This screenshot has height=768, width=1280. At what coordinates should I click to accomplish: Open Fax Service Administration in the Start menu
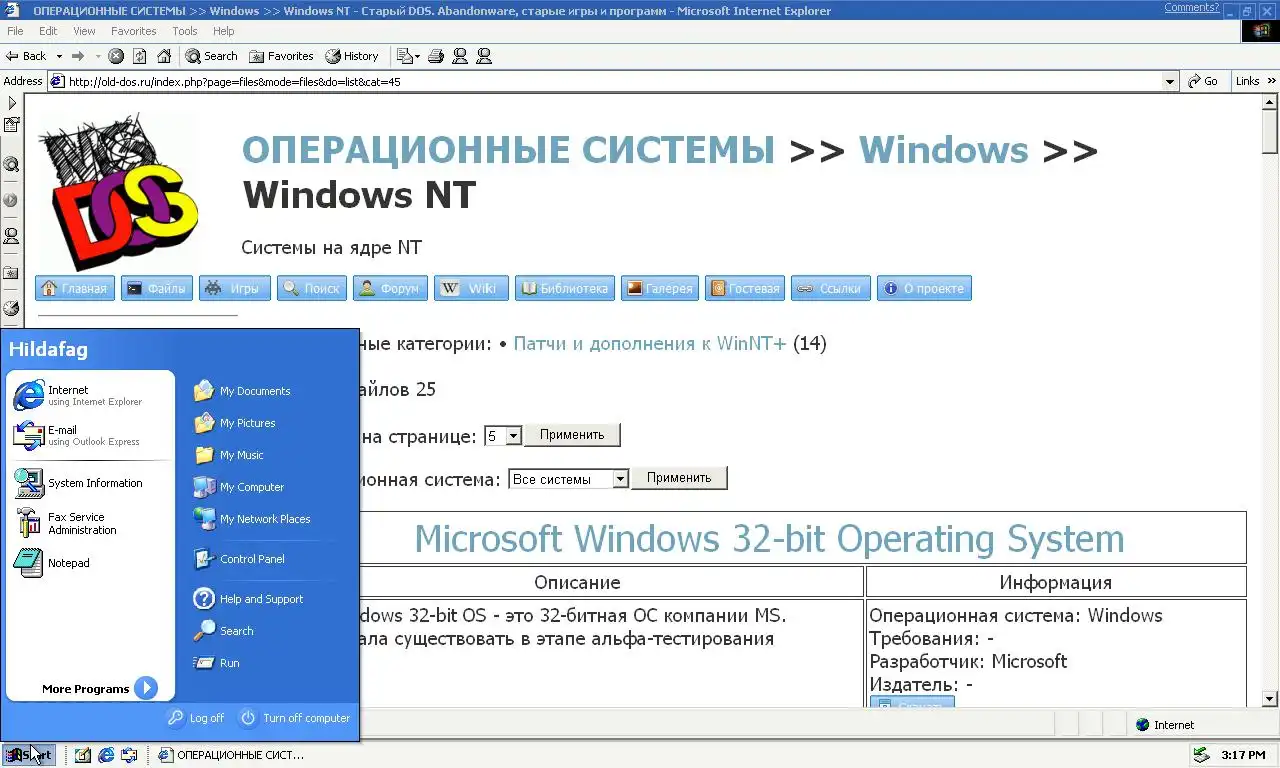click(x=90, y=523)
